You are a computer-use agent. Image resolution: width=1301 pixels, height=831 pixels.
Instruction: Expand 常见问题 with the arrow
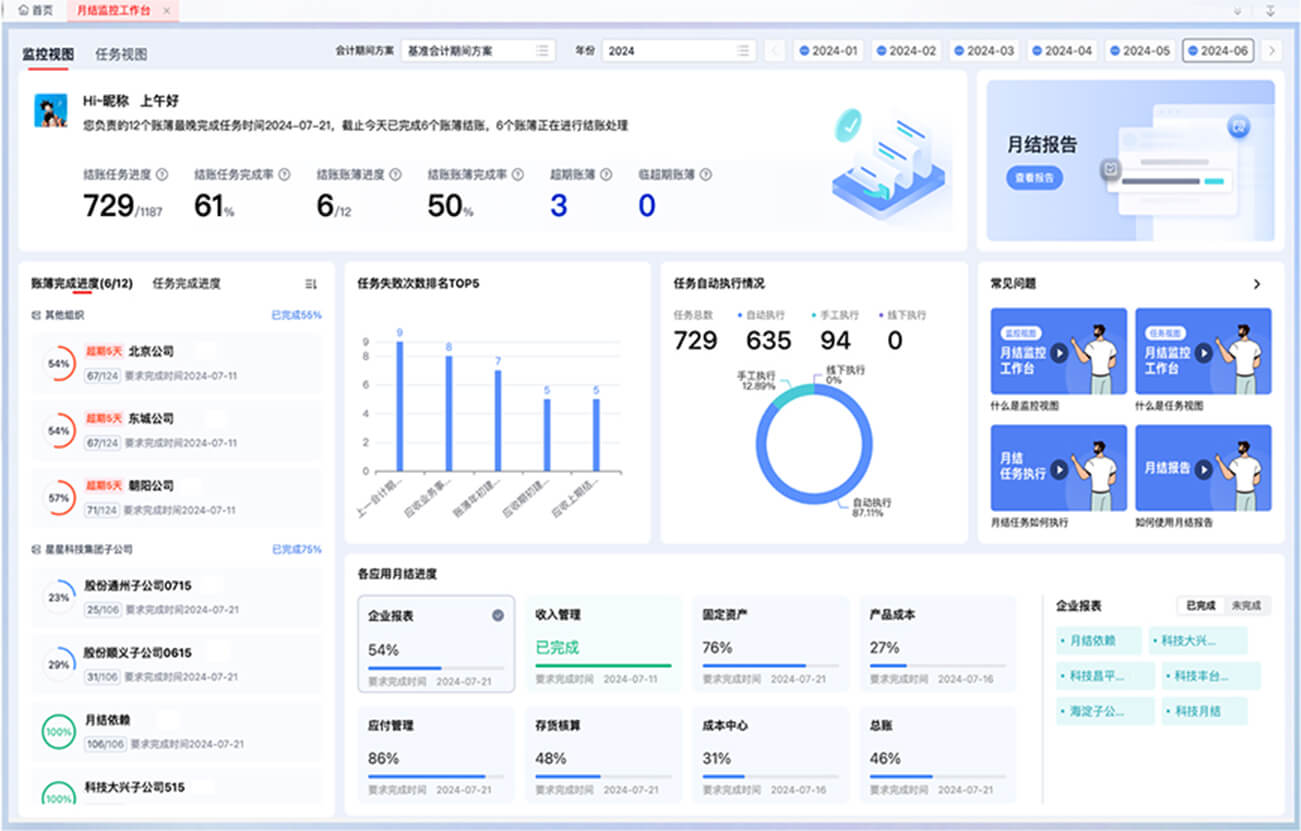coord(1257,284)
